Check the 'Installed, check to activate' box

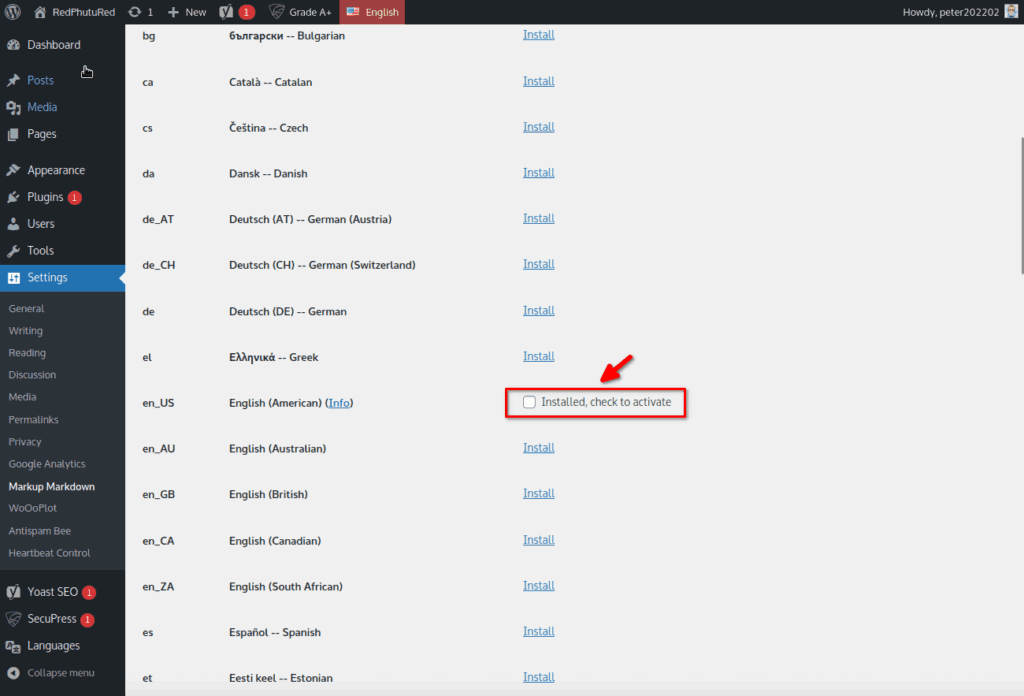[x=530, y=402]
